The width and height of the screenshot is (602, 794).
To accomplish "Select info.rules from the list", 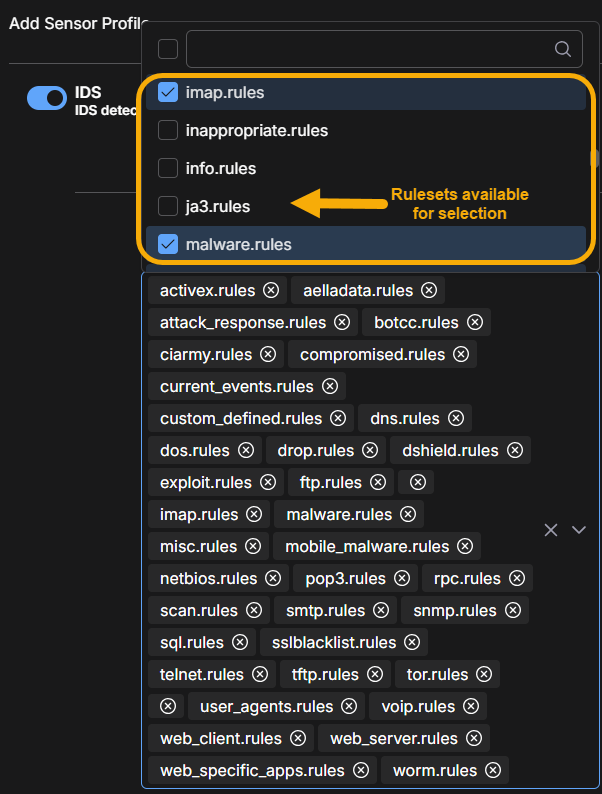I will pos(221,168).
